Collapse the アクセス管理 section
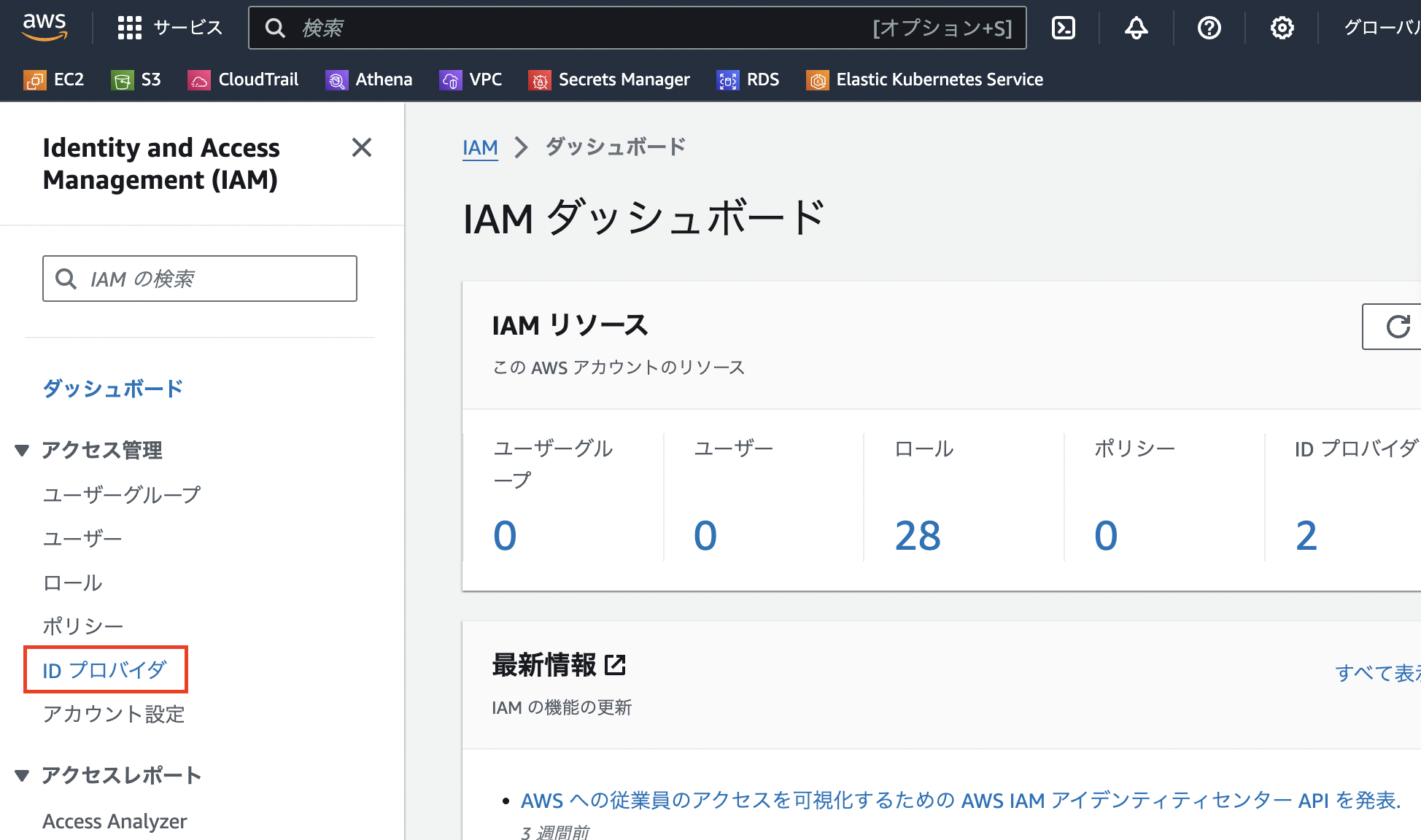This screenshot has width=1421, height=840. click(x=22, y=451)
